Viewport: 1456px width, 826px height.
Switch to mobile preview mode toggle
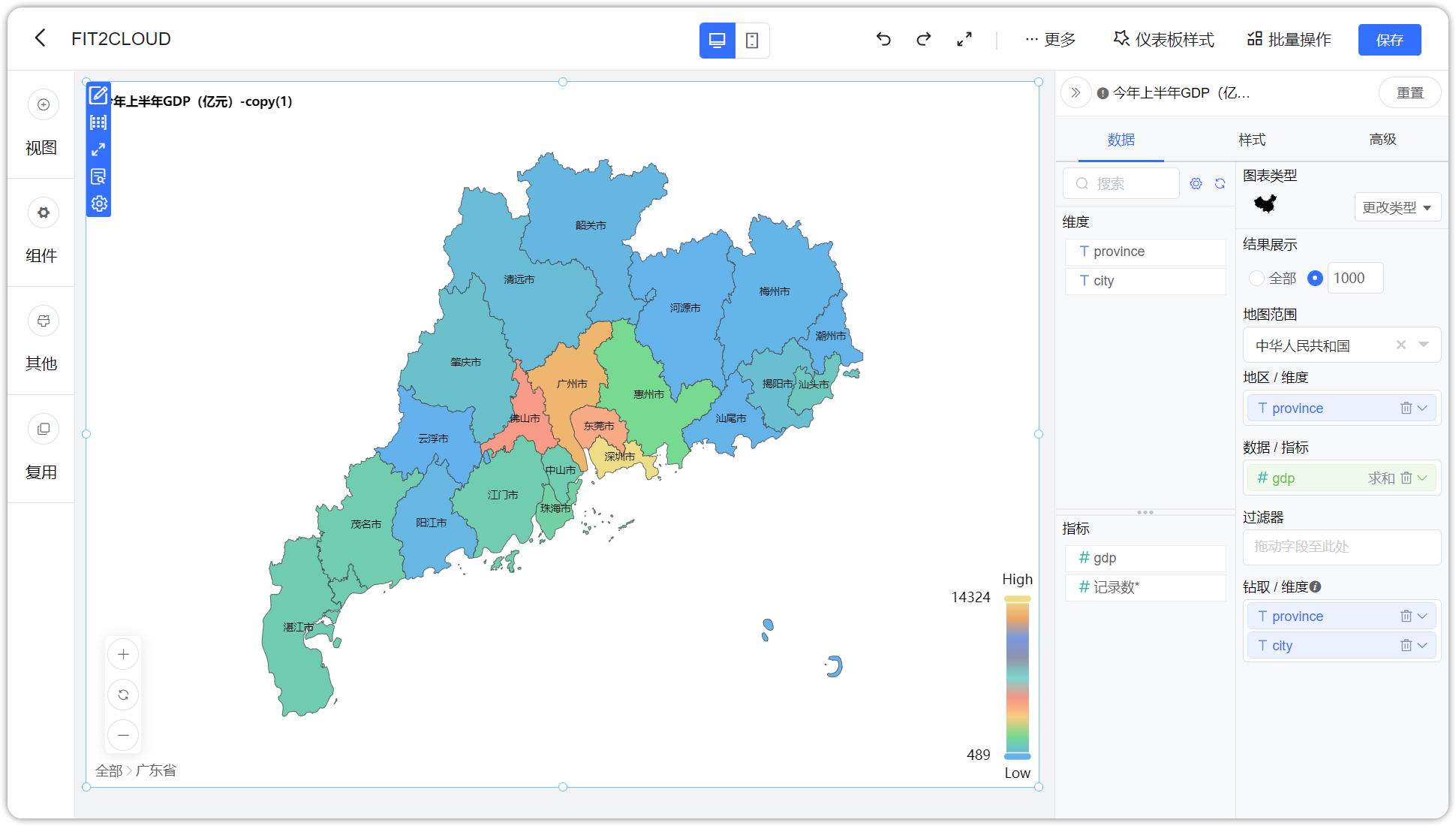[753, 40]
